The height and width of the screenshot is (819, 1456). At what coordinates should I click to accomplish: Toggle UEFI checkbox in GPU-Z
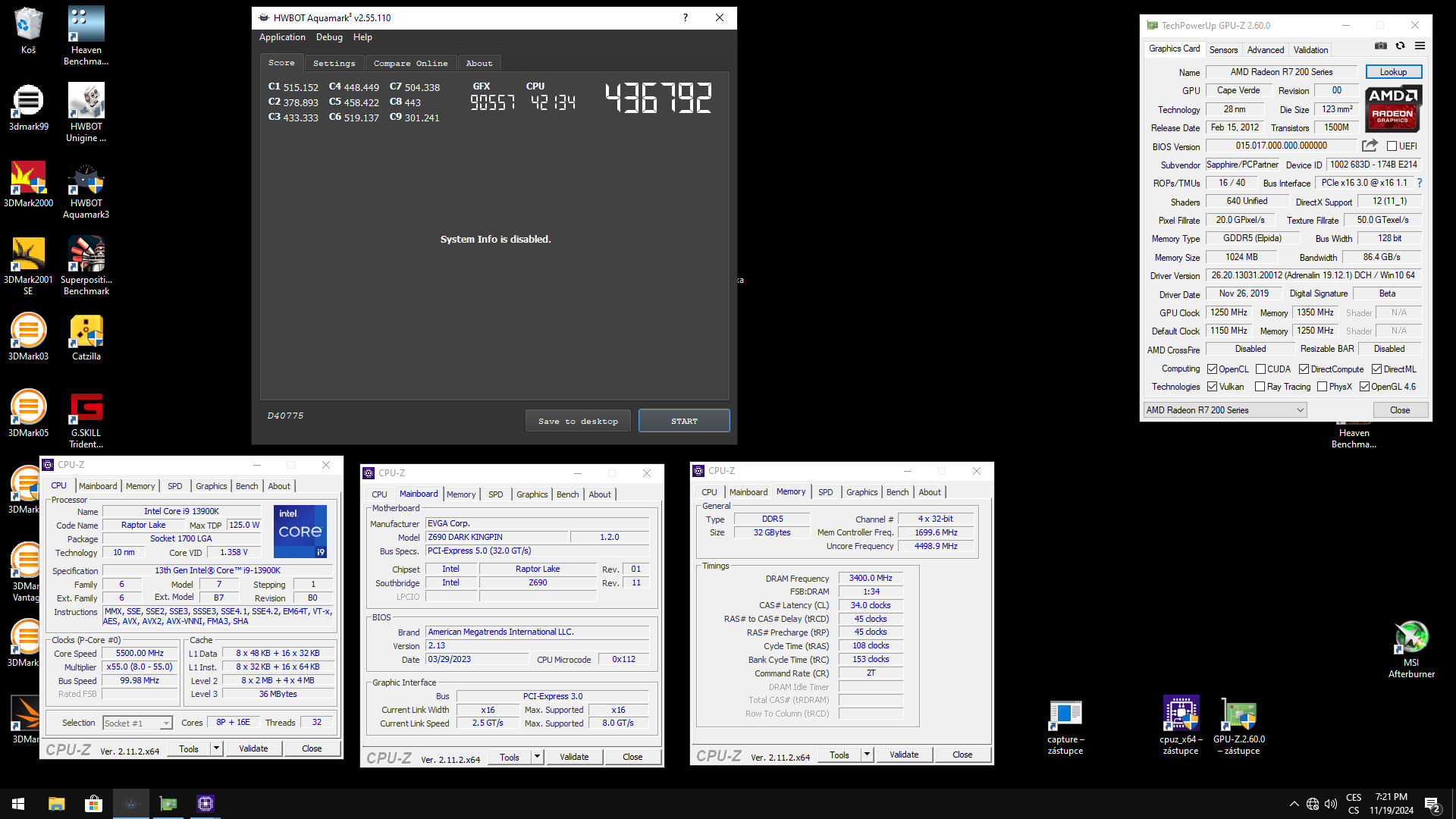(x=1392, y=146)
